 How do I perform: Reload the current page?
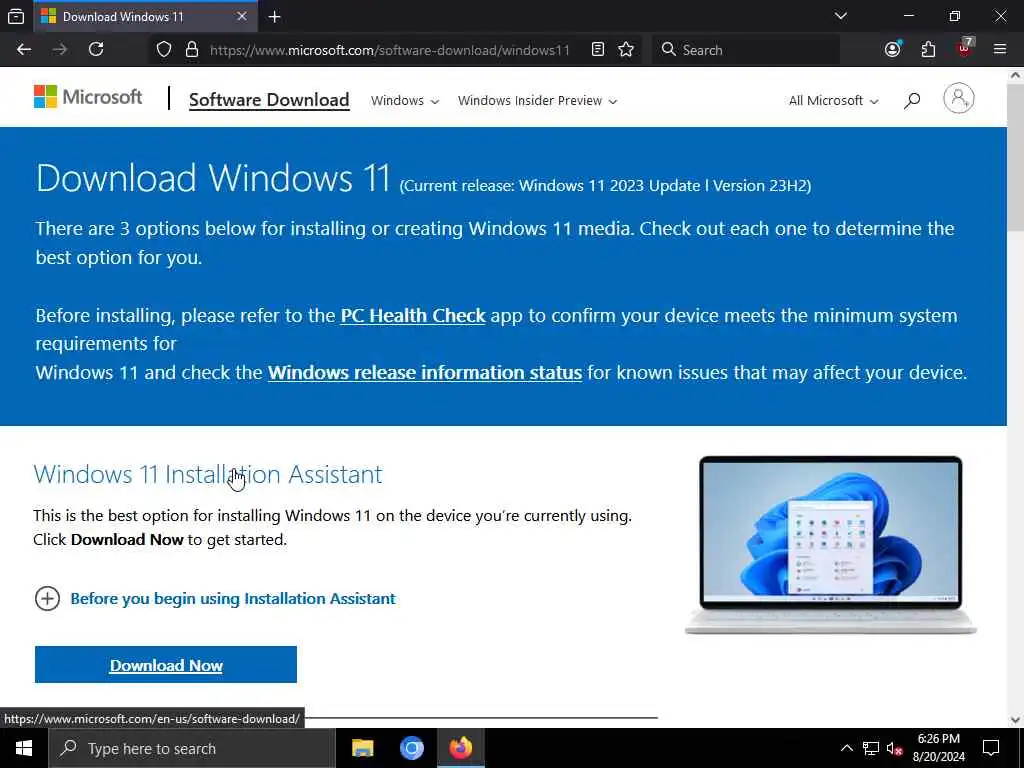tap(96, 50)
